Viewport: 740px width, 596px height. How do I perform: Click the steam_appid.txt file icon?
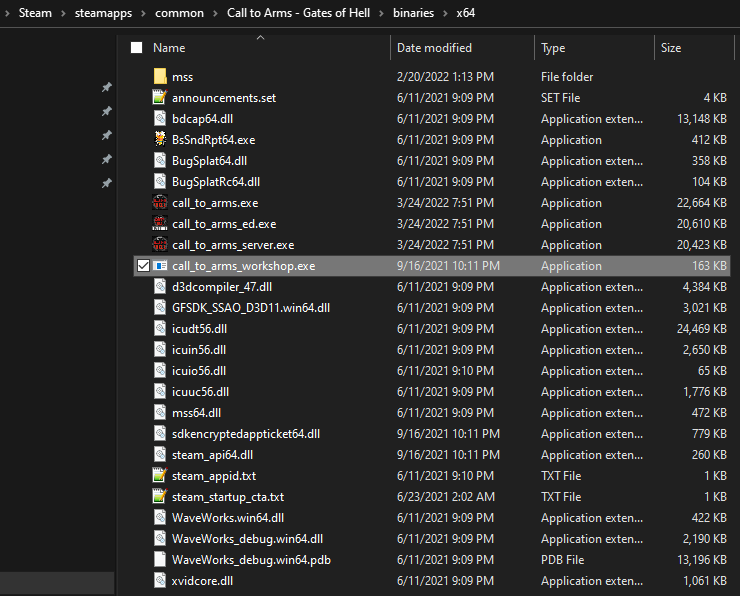click(x=160, y=475)
